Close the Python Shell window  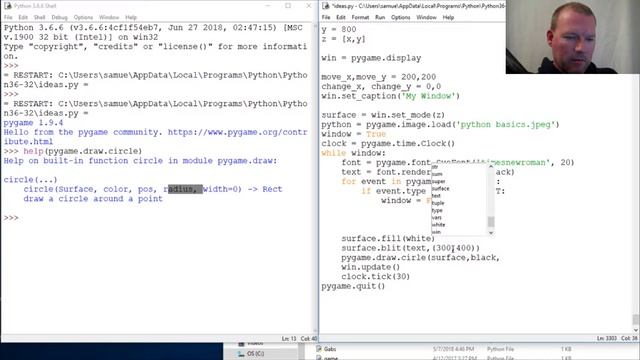[x=309, y=6]
